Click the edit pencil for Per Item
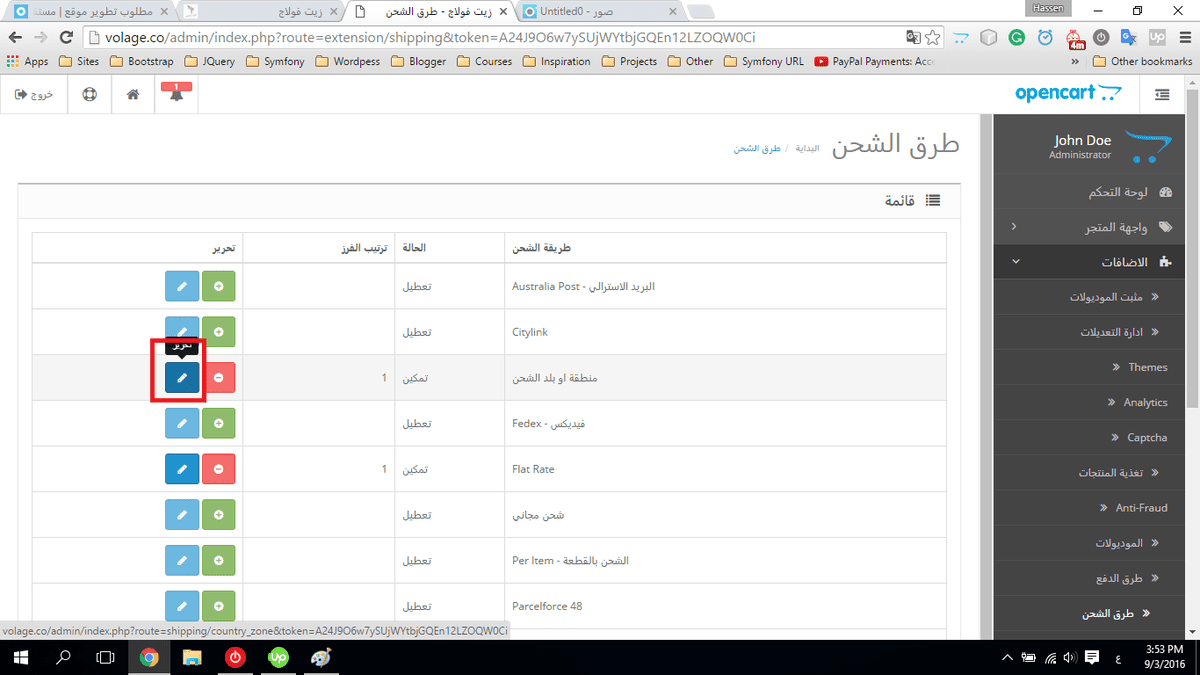This screenshot has width=1200, height=675. click(x=182, y=560)
